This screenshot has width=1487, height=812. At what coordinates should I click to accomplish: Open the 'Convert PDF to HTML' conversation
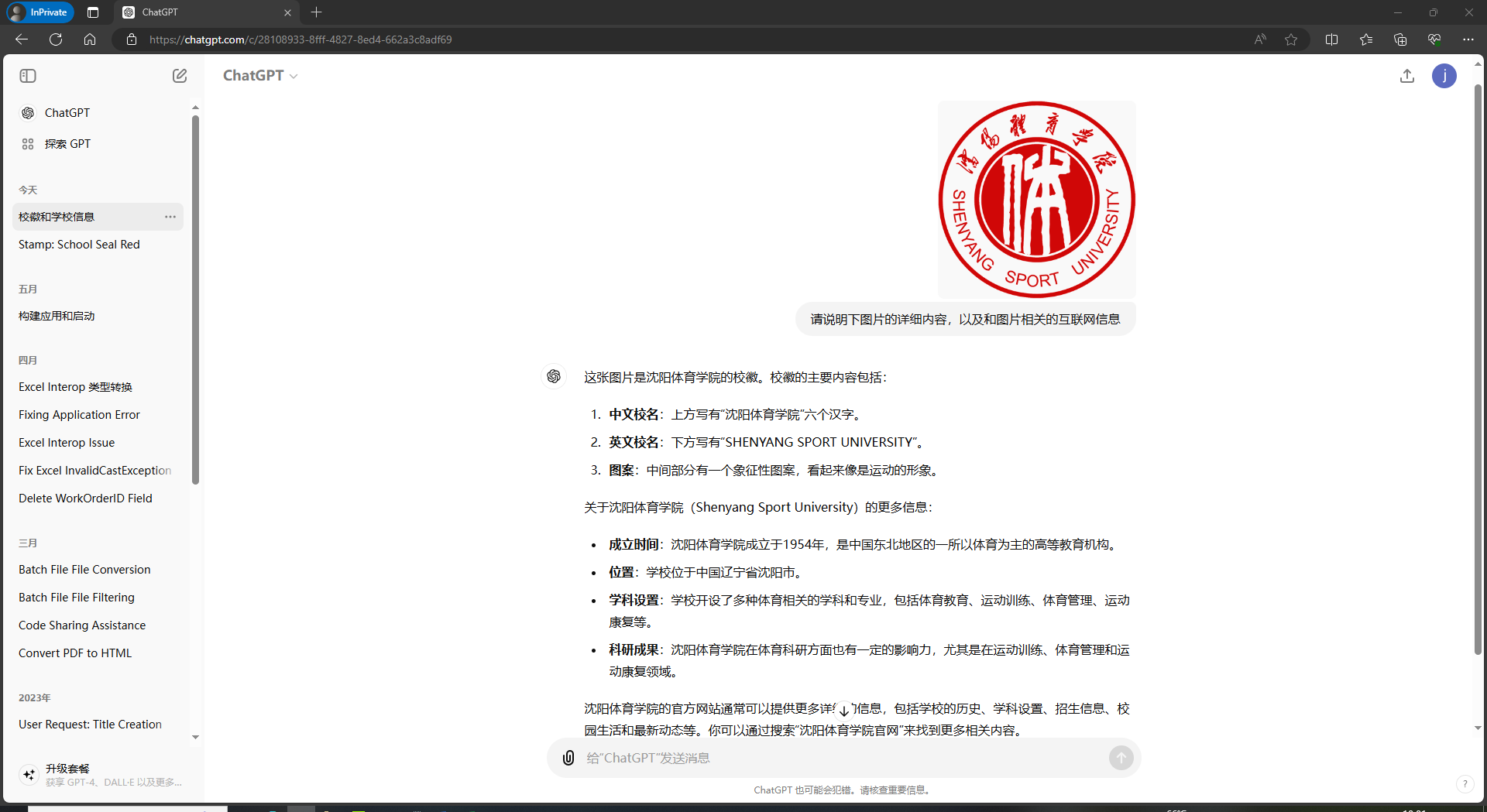click(x=75, y=653)
